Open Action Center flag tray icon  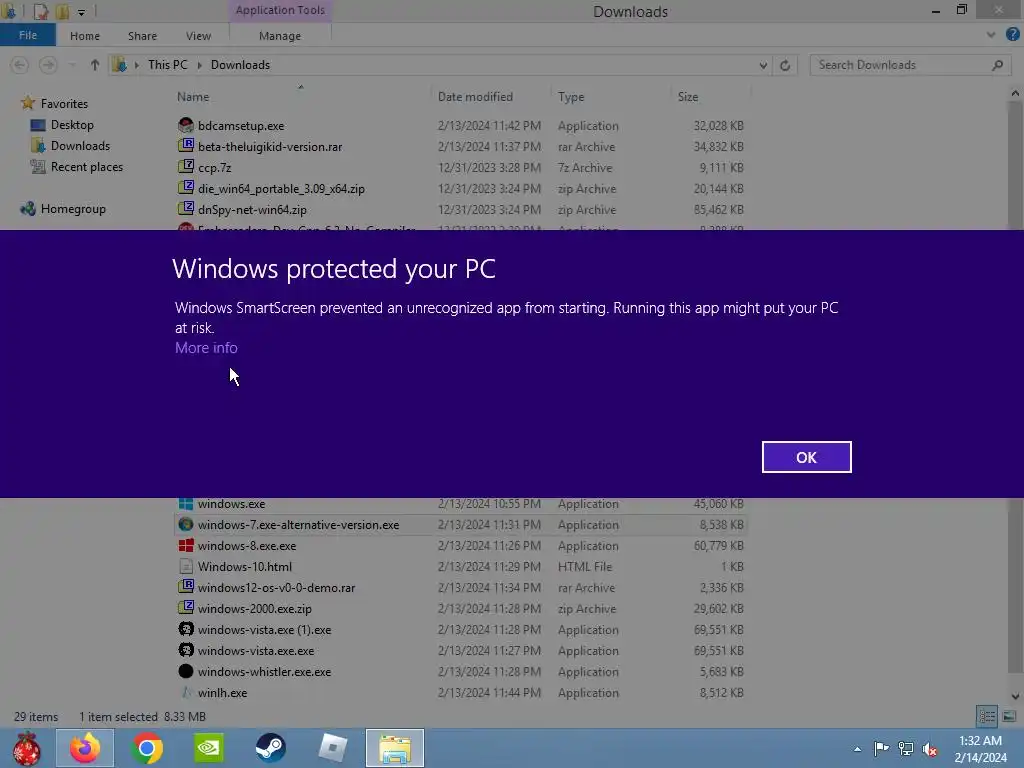pos(881,748)
